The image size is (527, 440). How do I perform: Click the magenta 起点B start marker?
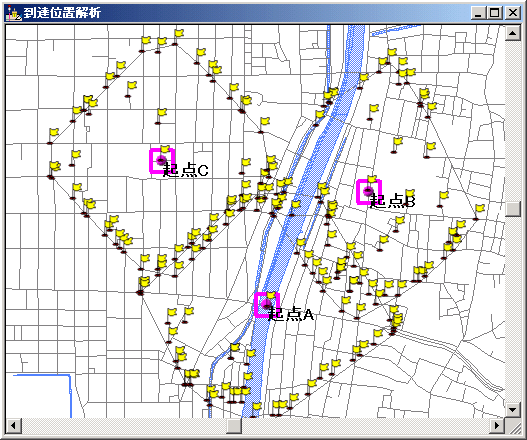tap(369, 192)
